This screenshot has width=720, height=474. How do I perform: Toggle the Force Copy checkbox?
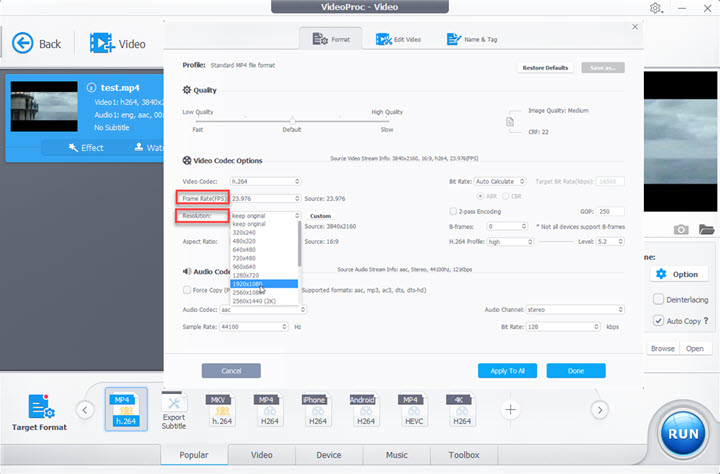coord(187,290)
